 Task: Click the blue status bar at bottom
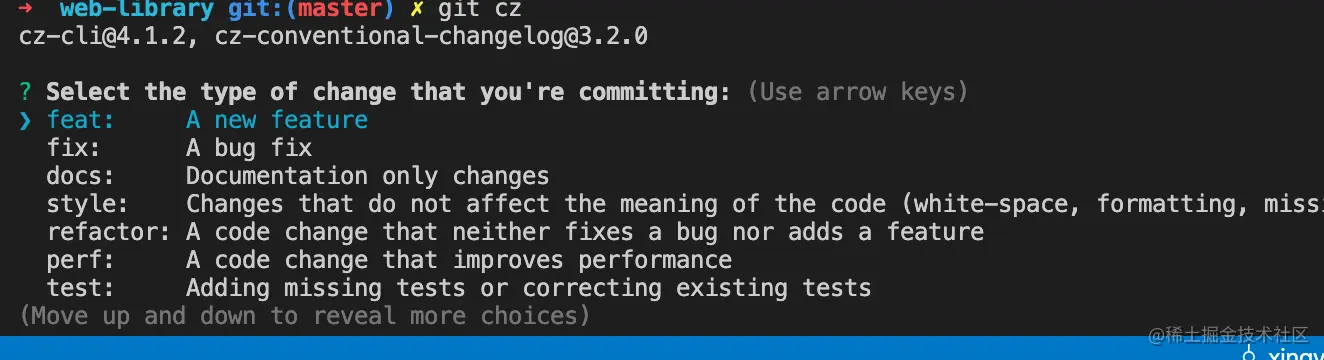[x=662, y=348]
